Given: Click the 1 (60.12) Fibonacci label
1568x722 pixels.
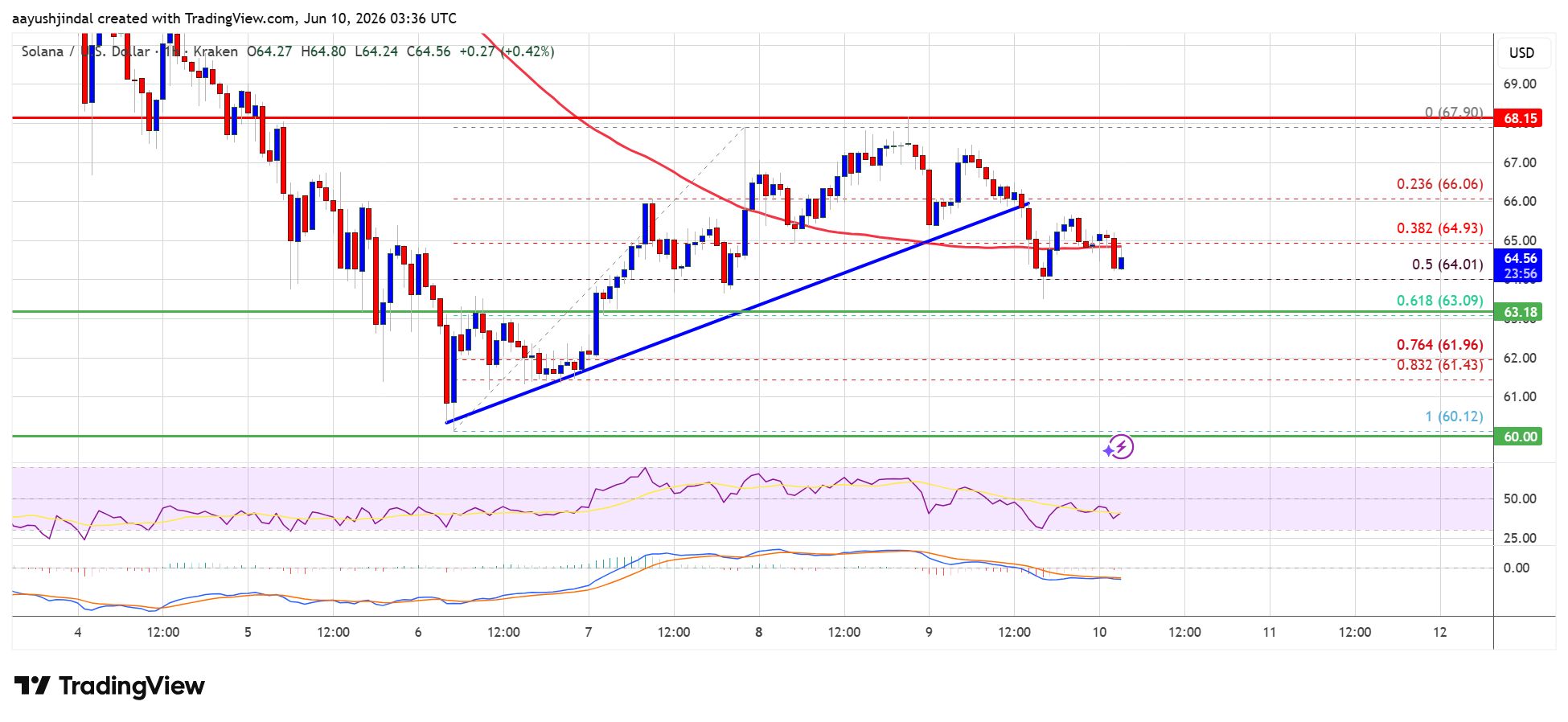Looking at the screenshot, I should tap(1454, 416).
